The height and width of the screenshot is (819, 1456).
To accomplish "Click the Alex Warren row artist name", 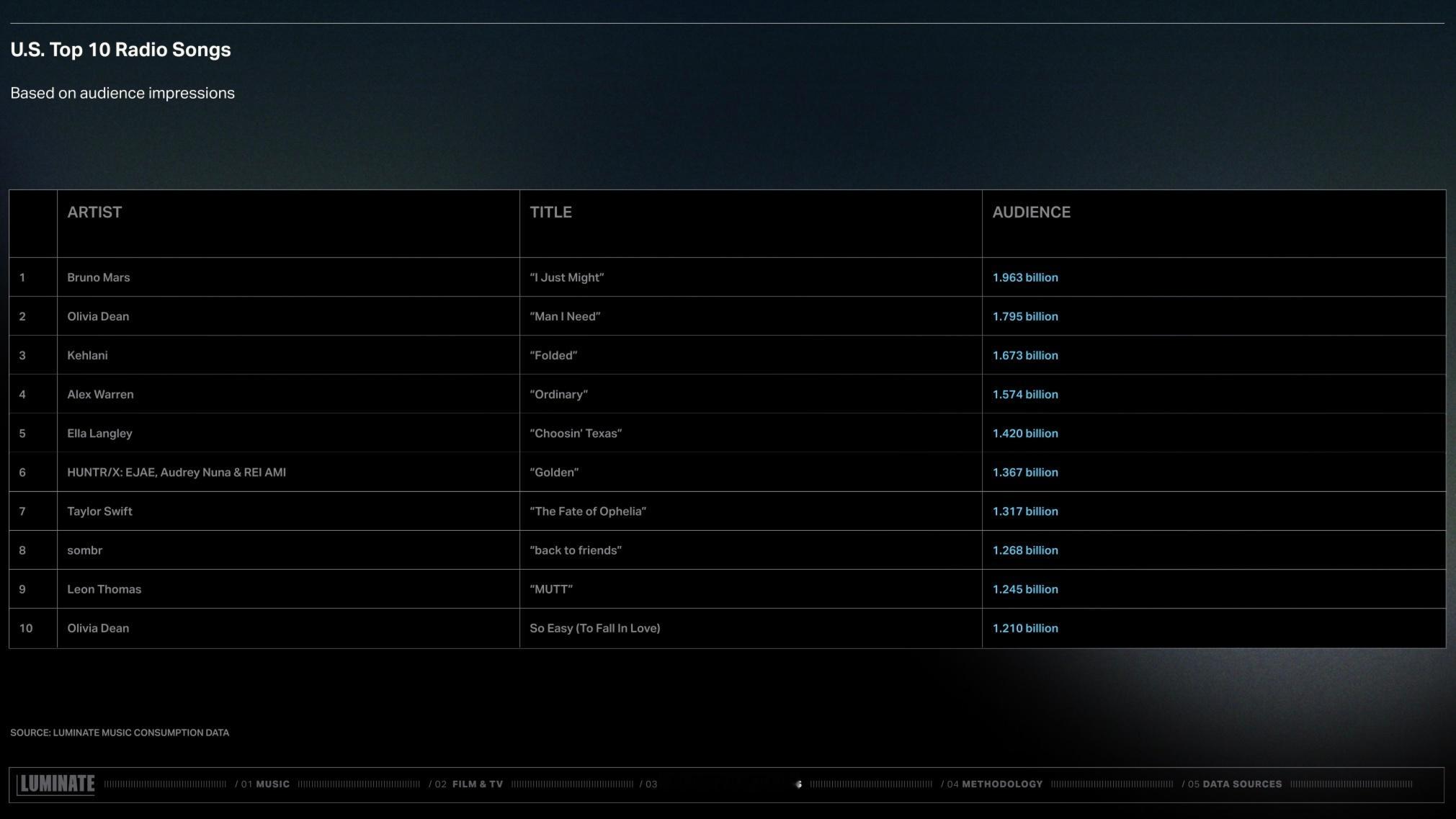I will pyautogui.click(x=100, y=394).
